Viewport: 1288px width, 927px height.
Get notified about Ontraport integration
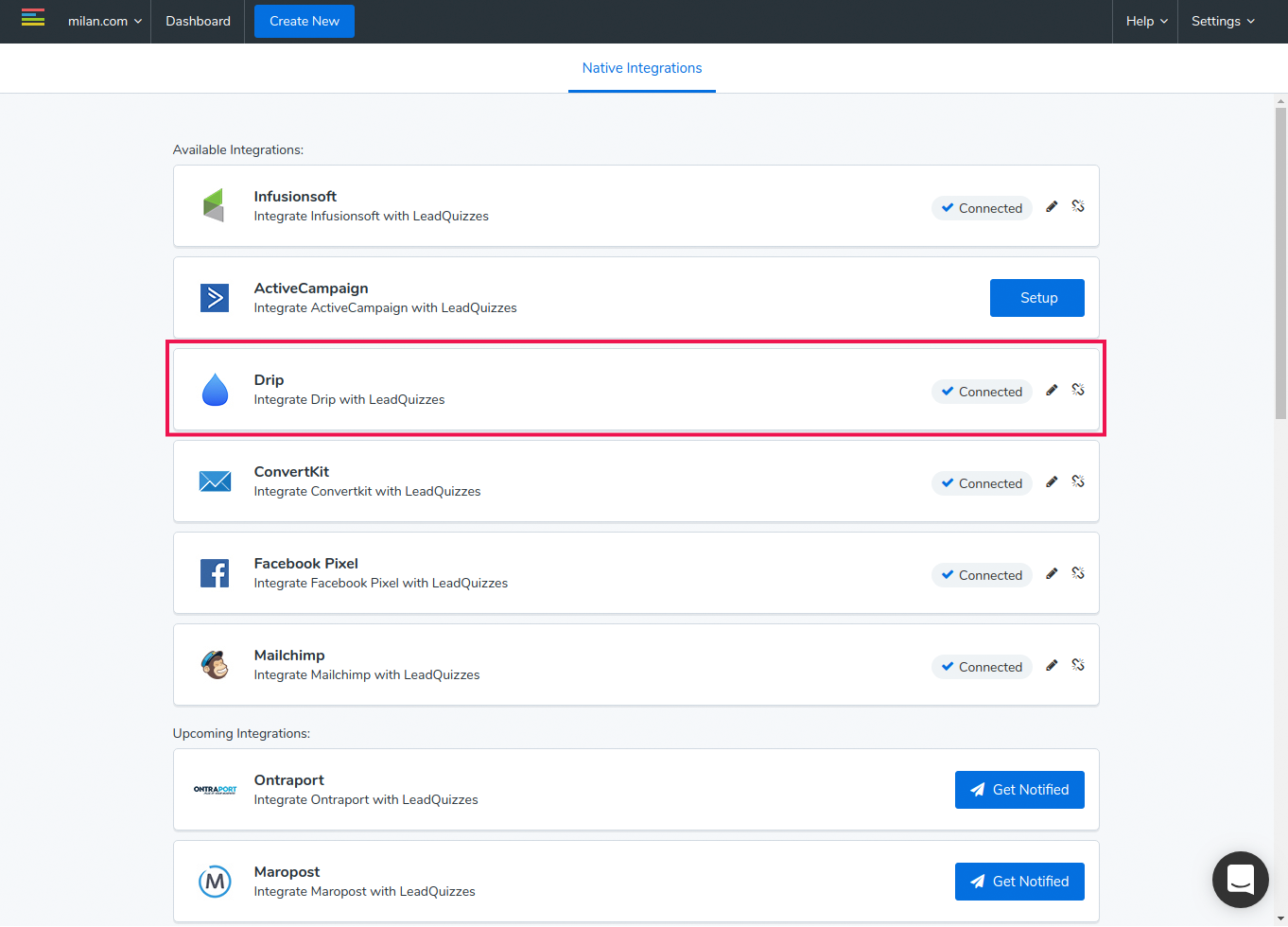coord(1019,790)
